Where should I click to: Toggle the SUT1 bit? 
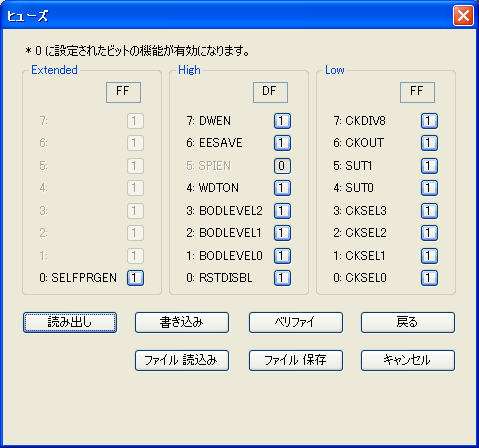coord(429,166)
